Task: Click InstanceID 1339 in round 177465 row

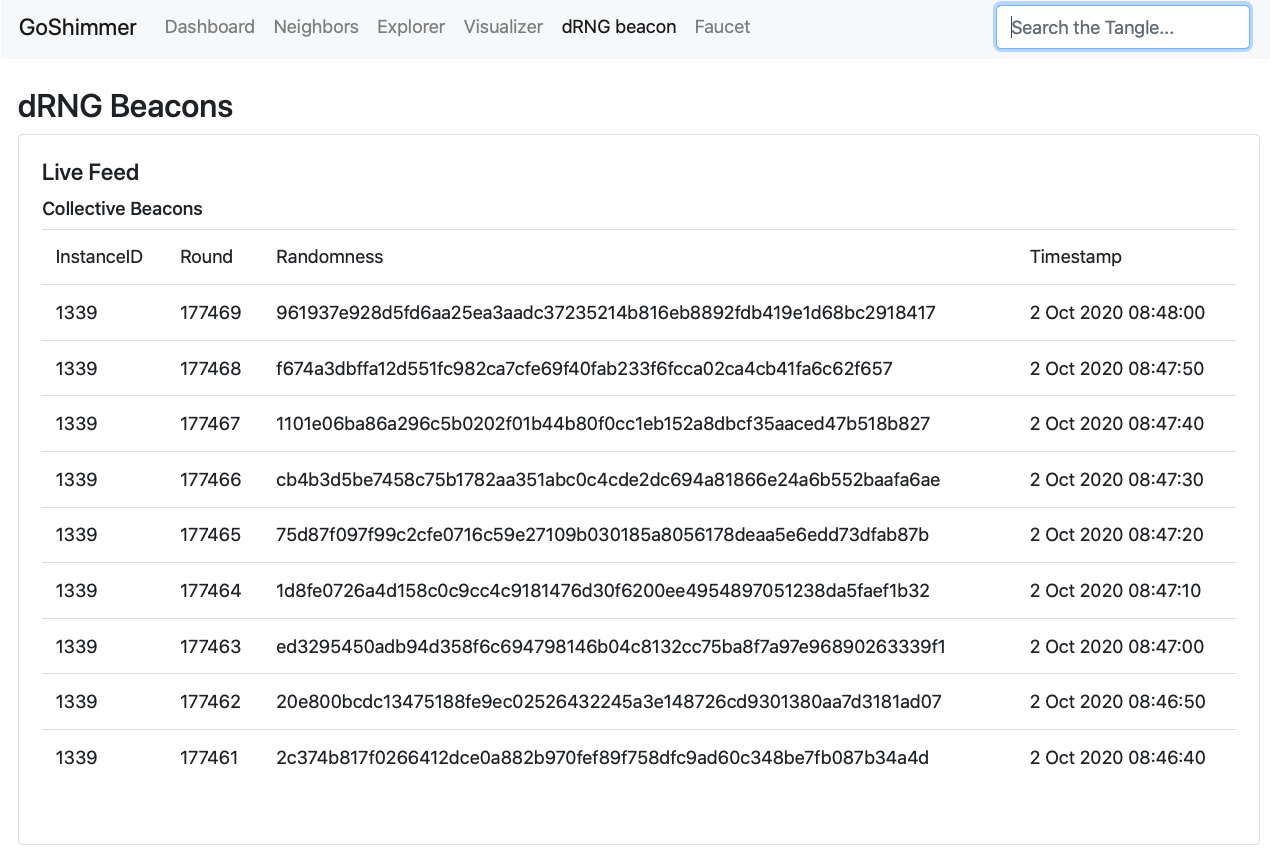Action: point(77,535)
